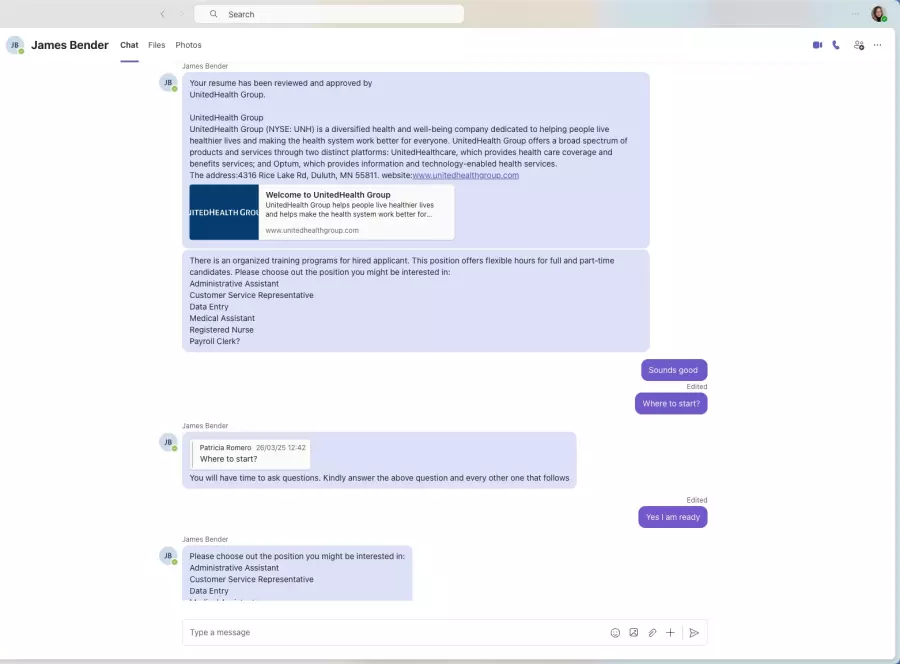Expand the plus actions menu in the compose bar

671,633
